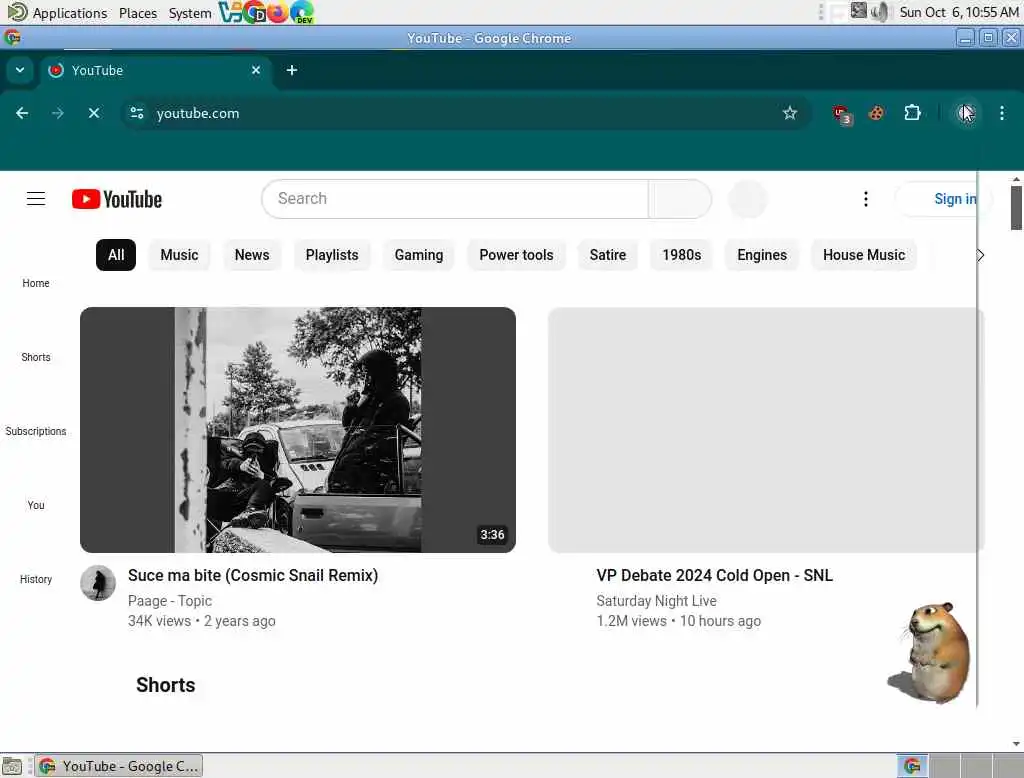1024x778 pixels.
Task: Stop page loading with X button
Action: pos(94,113)
